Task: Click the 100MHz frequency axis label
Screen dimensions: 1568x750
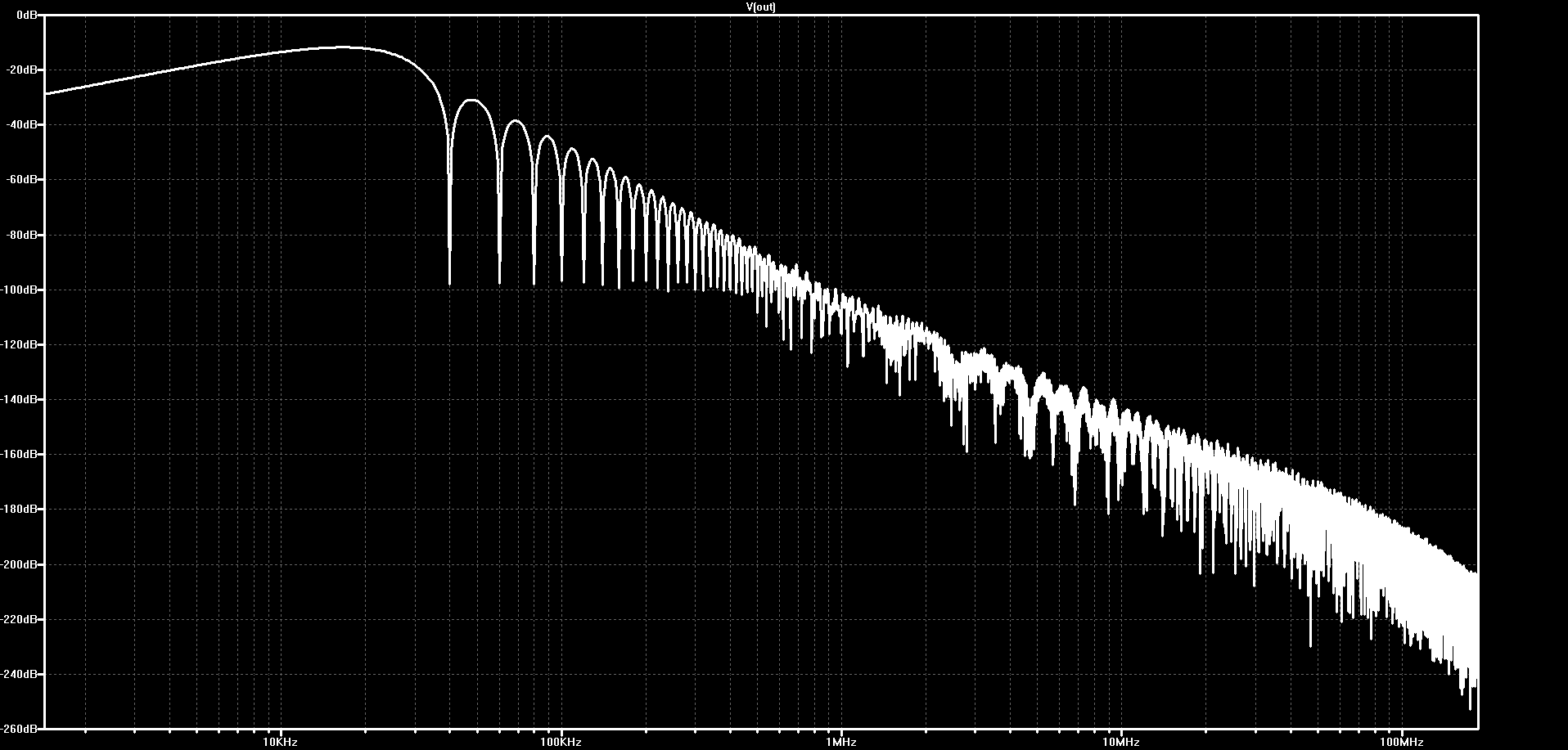Action: 1402,742
